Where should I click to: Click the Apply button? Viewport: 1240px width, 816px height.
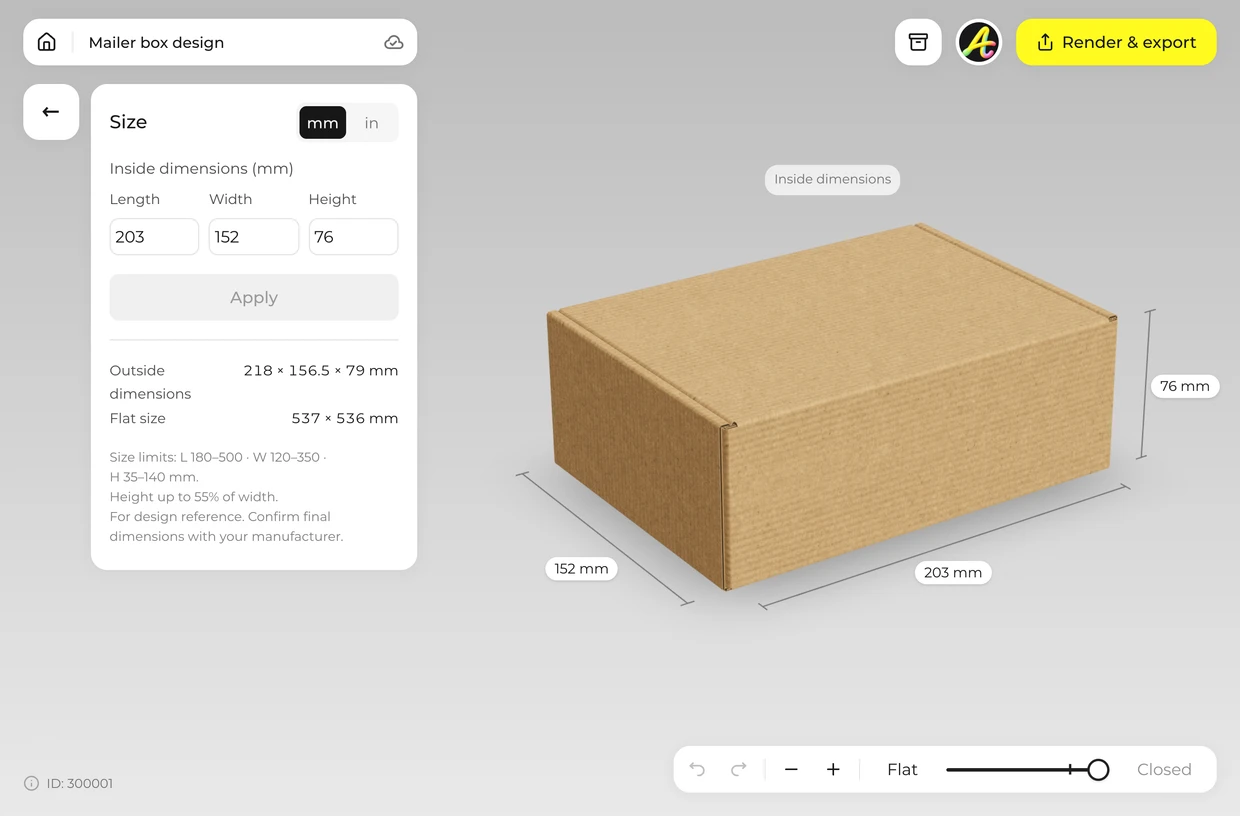click(254, 297)
